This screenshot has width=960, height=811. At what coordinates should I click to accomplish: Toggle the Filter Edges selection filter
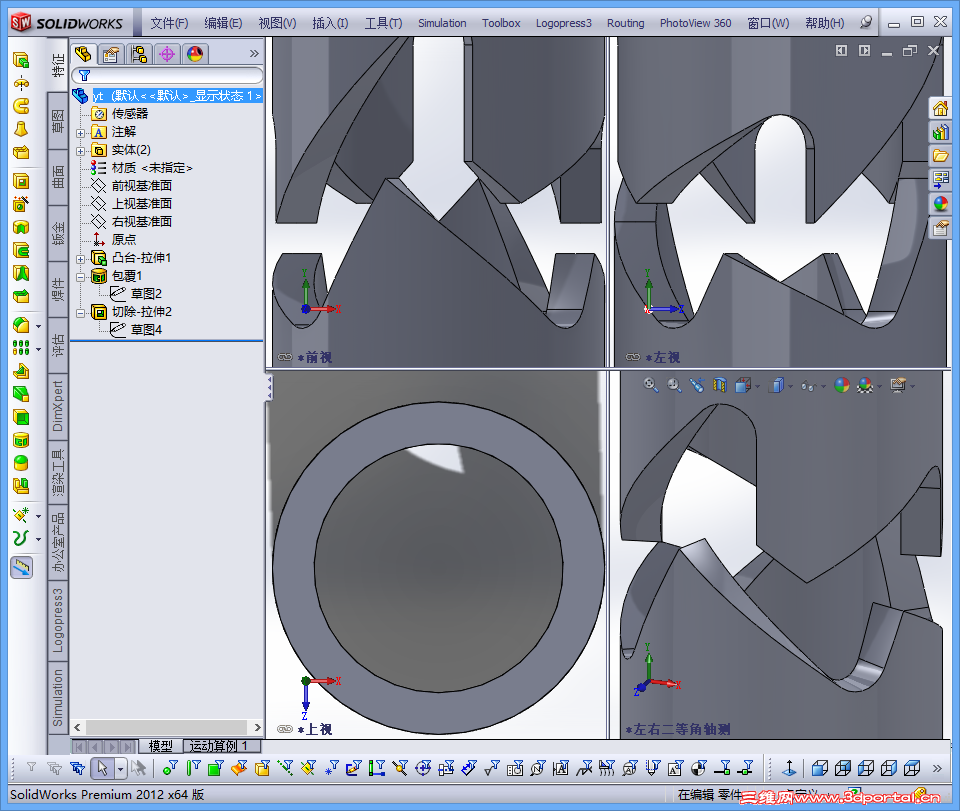[193, 768]
